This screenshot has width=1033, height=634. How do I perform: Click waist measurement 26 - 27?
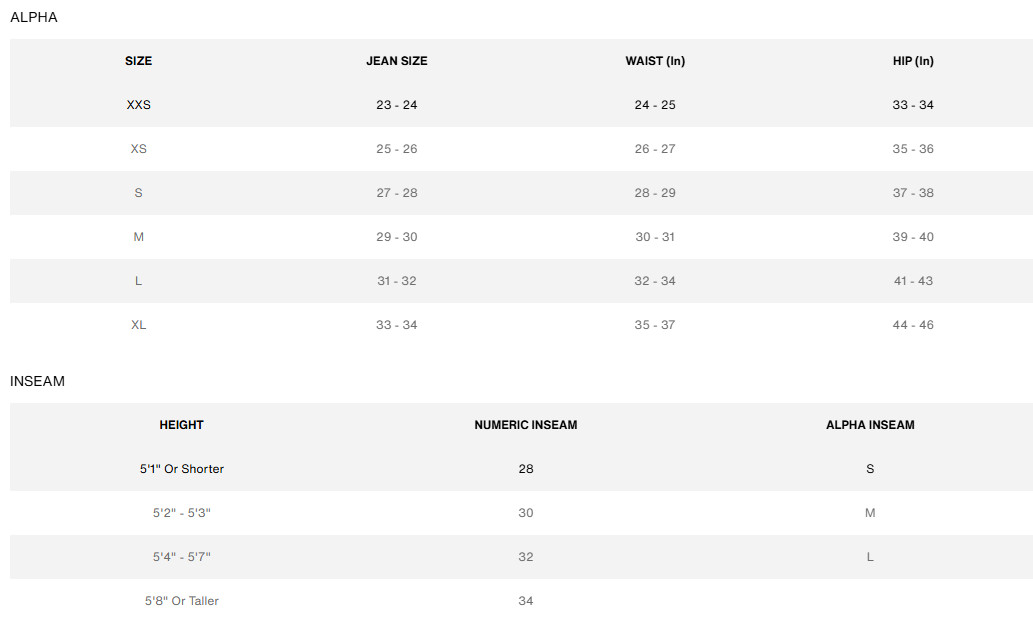click(x=655, y=149)
